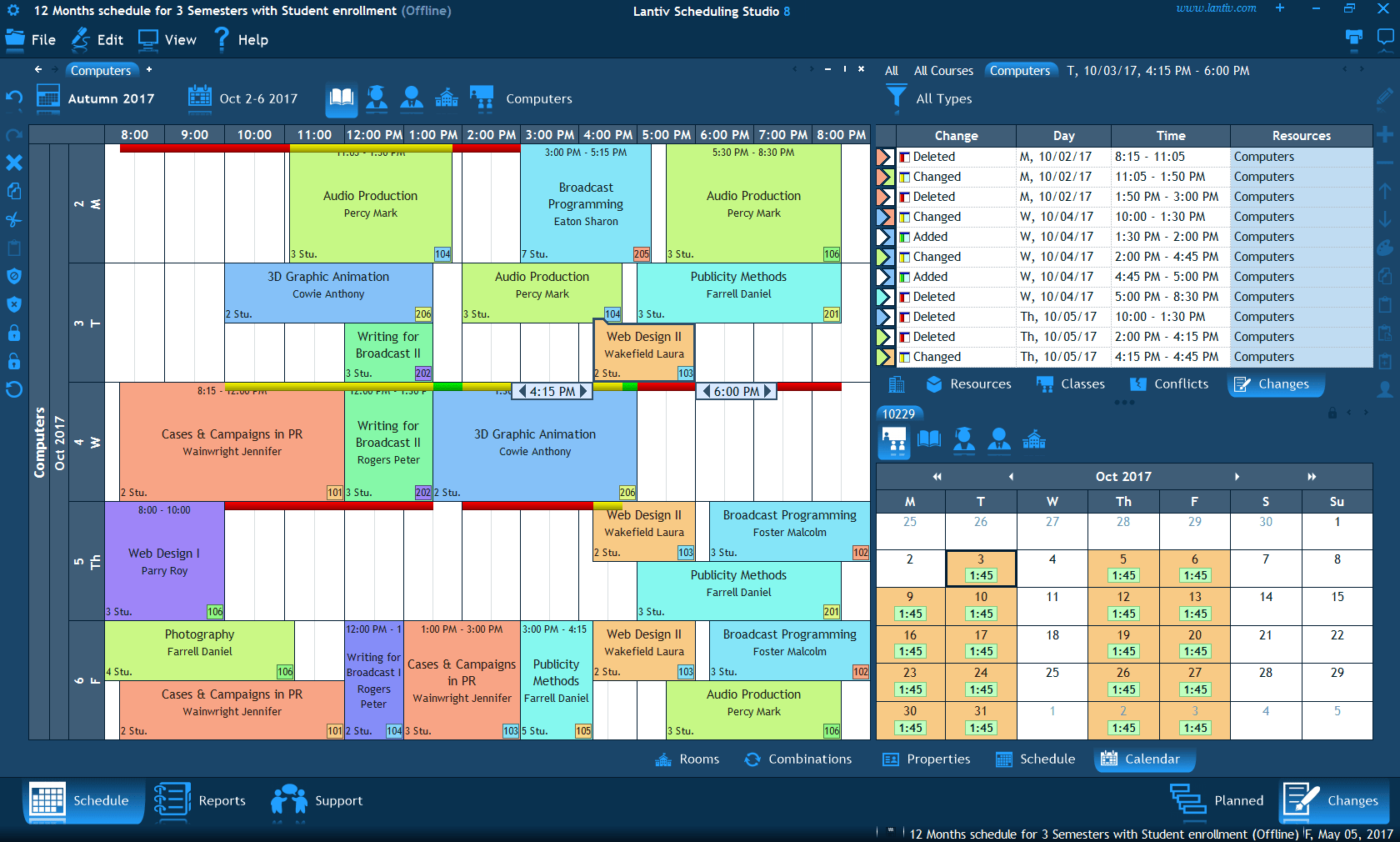
Task: Open the date picker calendar icon beside Oct 2-6 2017
Action: 199,98
